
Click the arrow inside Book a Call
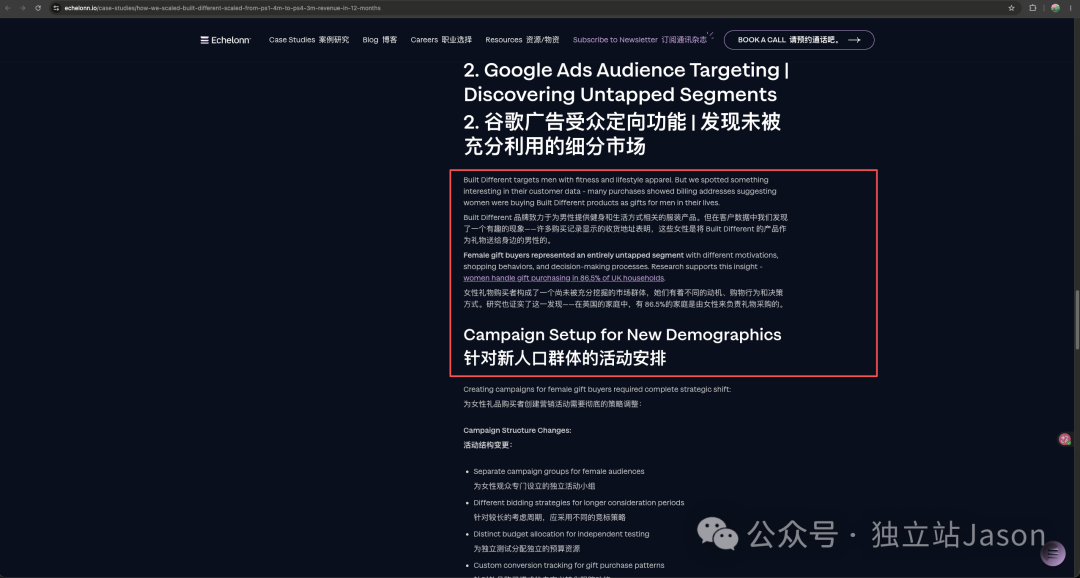pyautogui.click(x=855, y=40)
